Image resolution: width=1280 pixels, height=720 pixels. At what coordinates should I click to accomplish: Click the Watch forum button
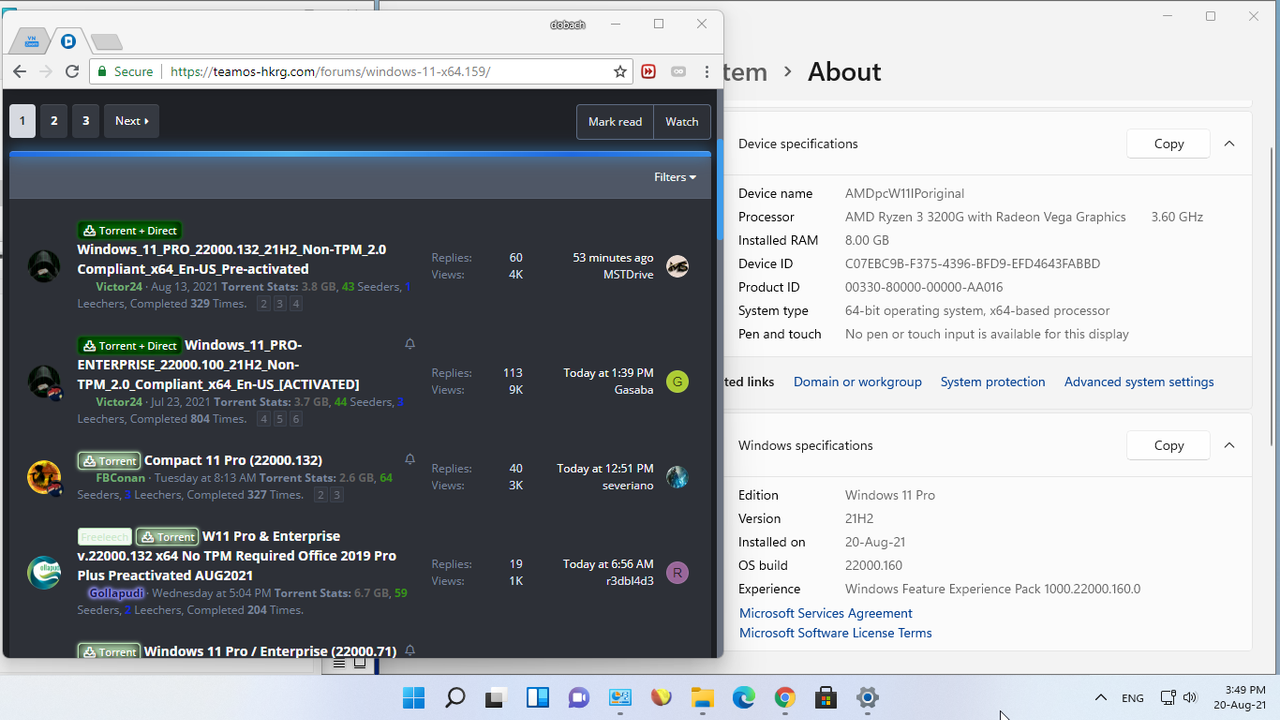pos(682,122)
